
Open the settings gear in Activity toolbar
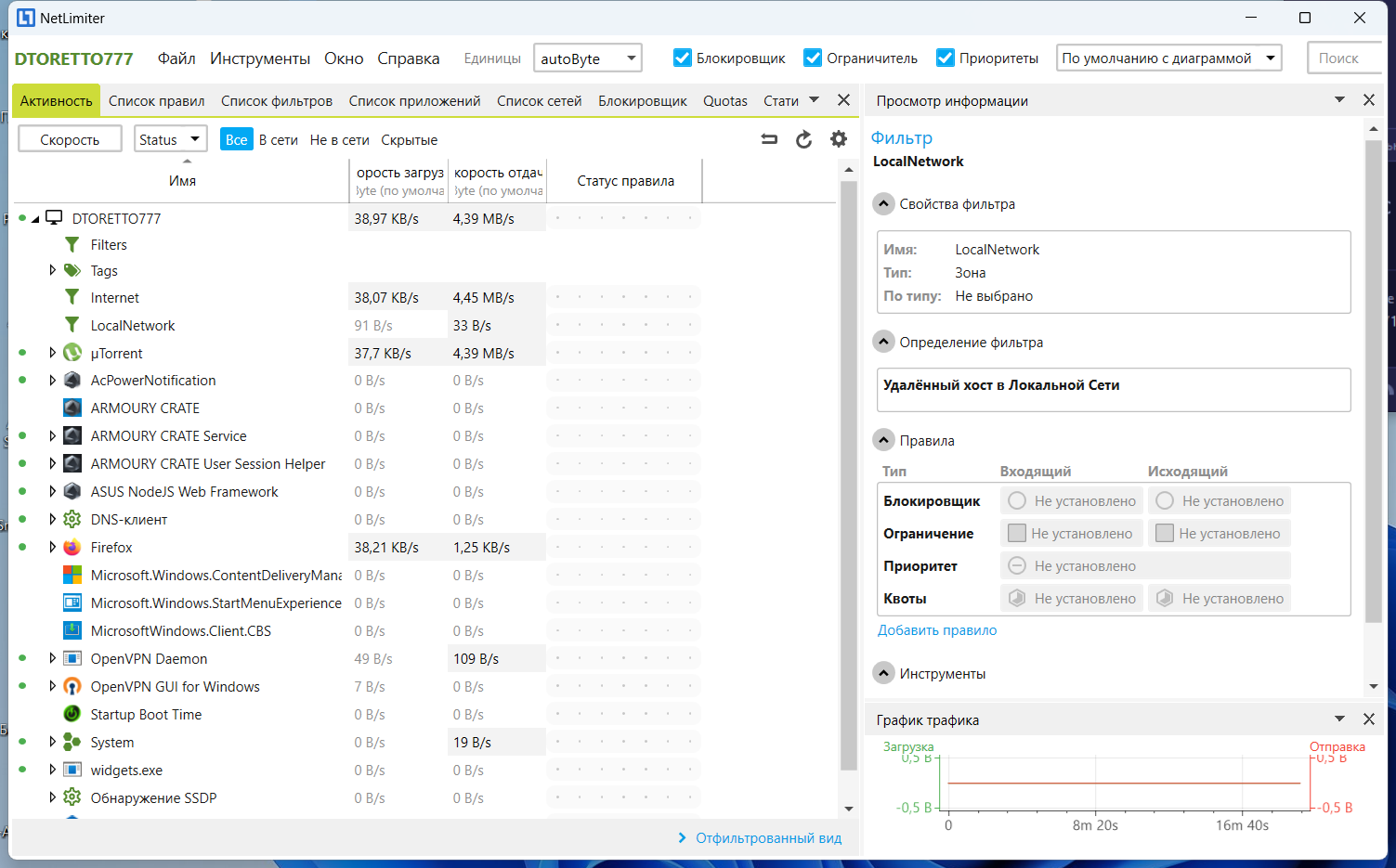pyautogui.click(x=838, y=139)
